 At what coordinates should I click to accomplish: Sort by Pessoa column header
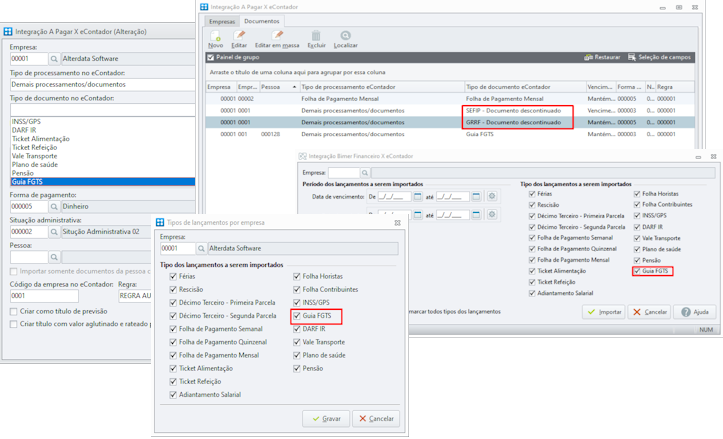pyautogui.click(x=279, y=87)
